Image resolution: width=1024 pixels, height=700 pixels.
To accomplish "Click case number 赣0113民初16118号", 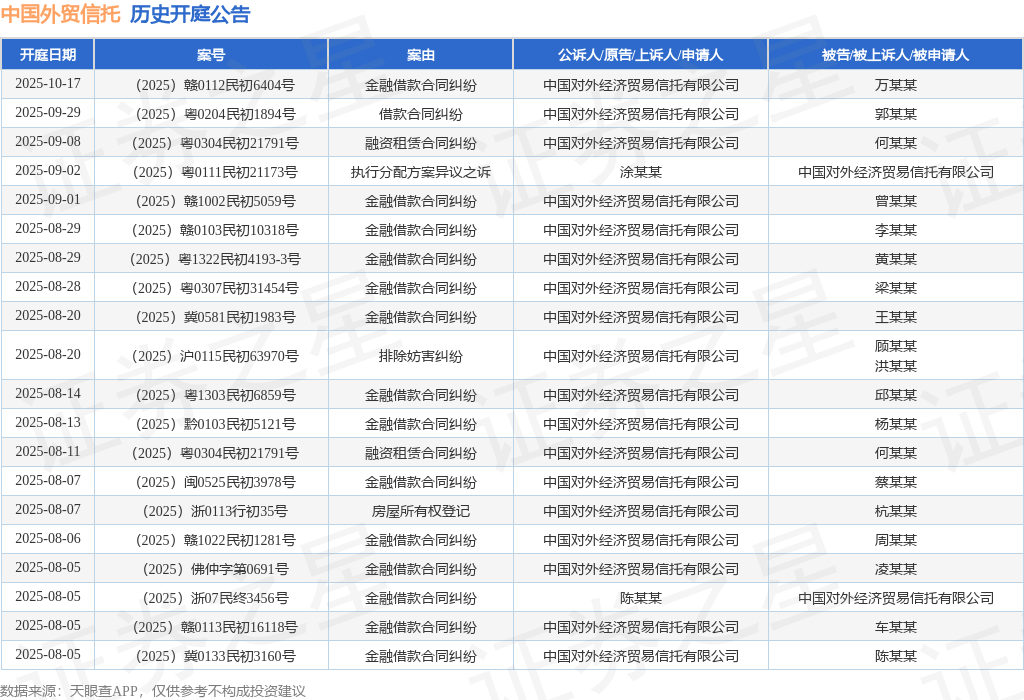I will click(x=215, y=627).
